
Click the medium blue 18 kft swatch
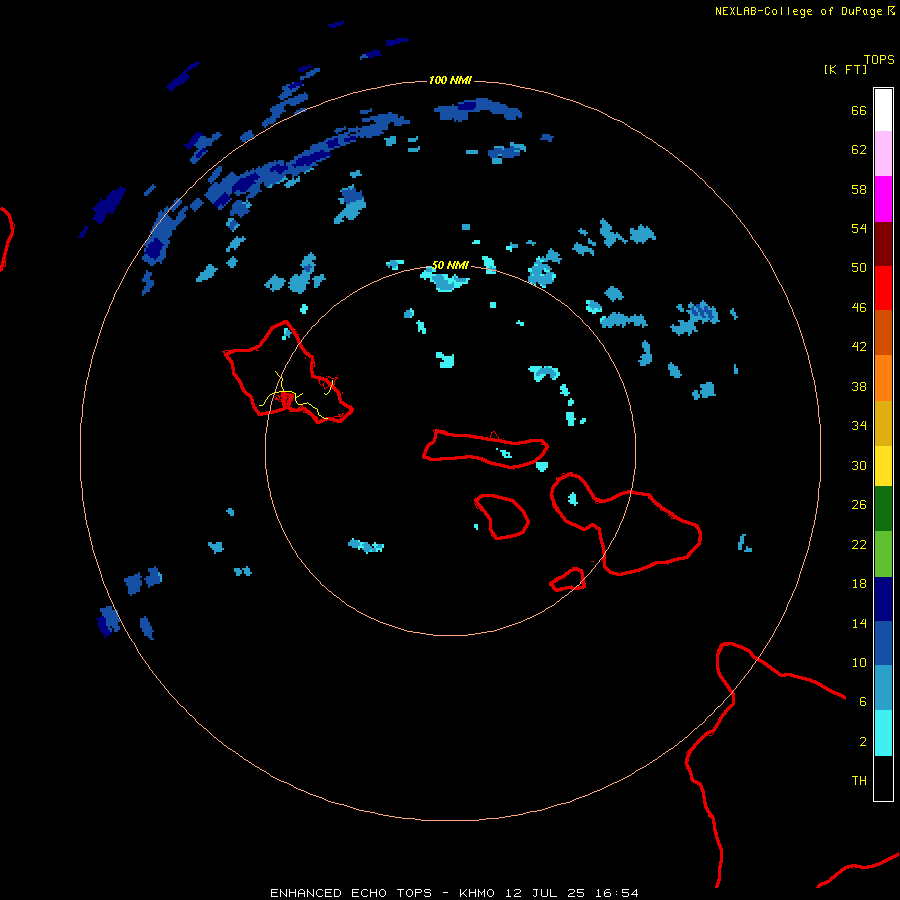tap(883, 643)
